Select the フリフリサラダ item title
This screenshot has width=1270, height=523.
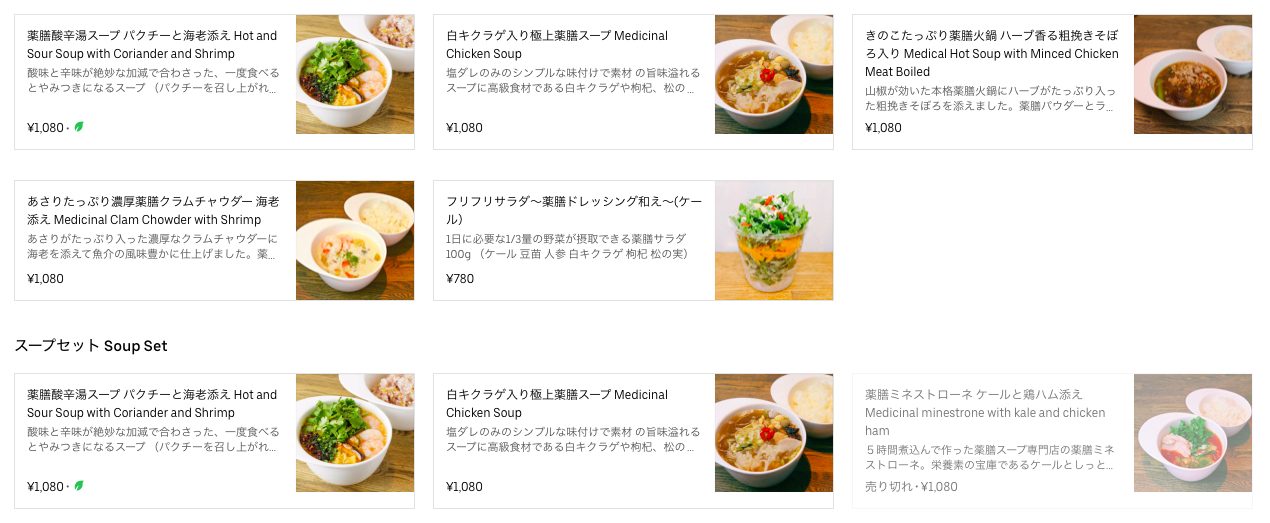click(574, 210)
